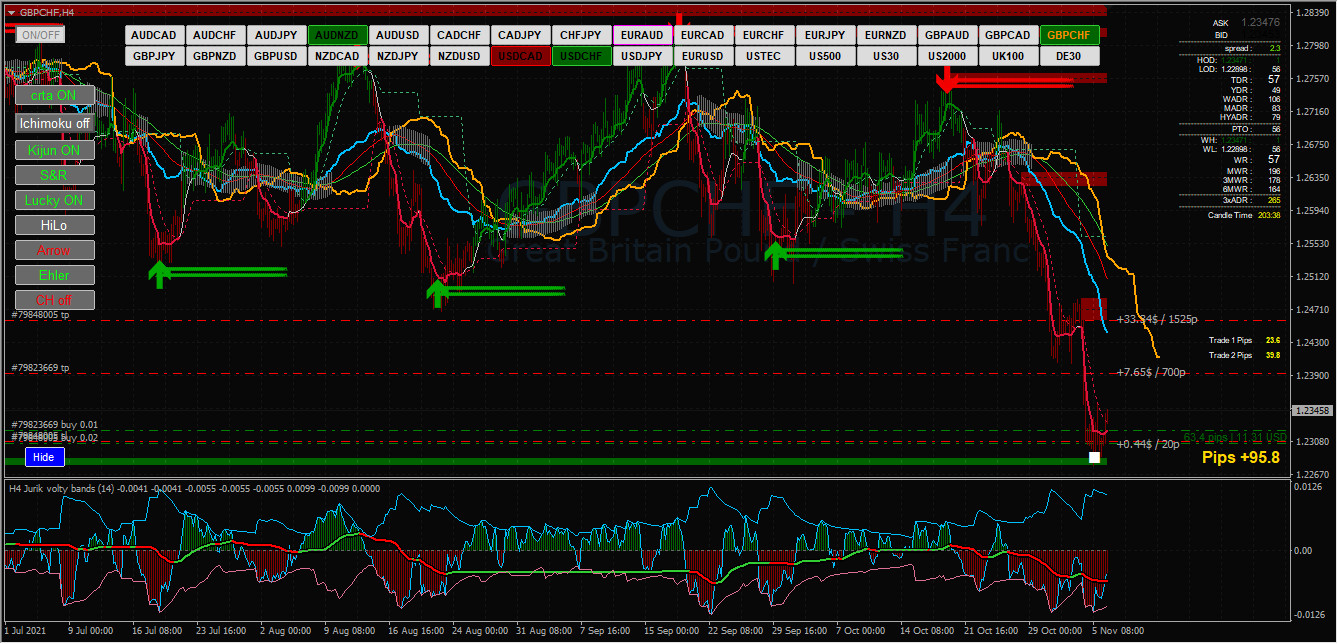
Task: Enable the red Arrow button
Action: 55,250
